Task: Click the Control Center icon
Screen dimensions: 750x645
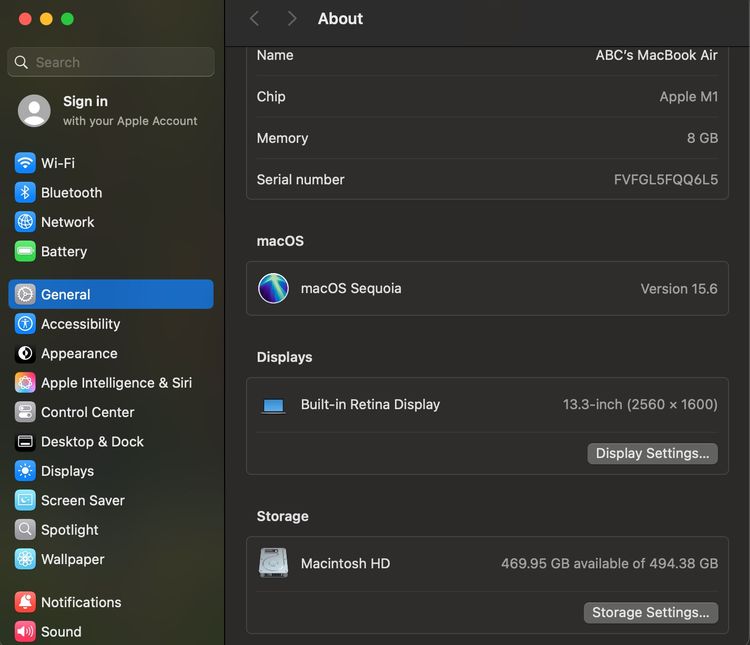Action: coord(25,412)
